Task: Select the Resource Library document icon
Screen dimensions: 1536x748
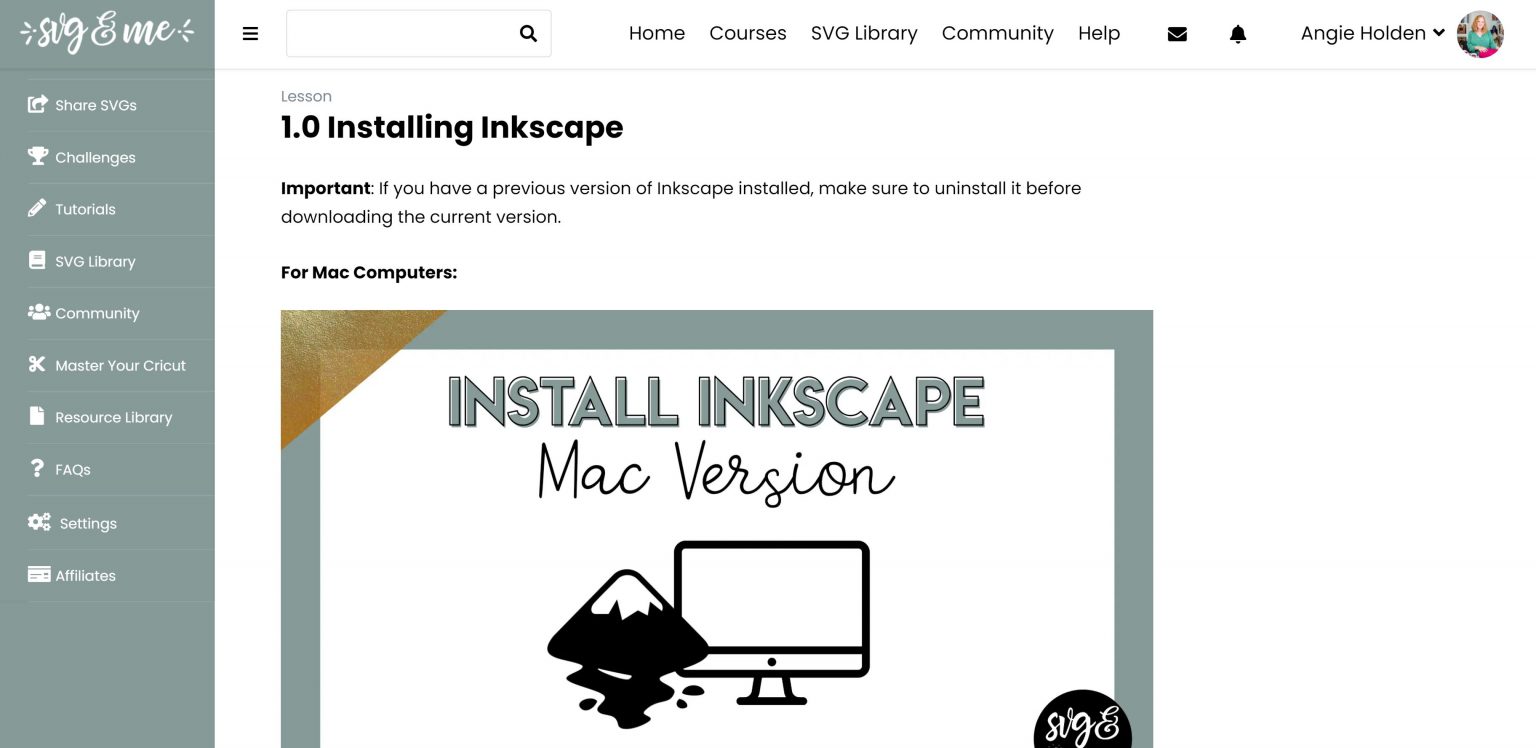Action: pos(37,417)
